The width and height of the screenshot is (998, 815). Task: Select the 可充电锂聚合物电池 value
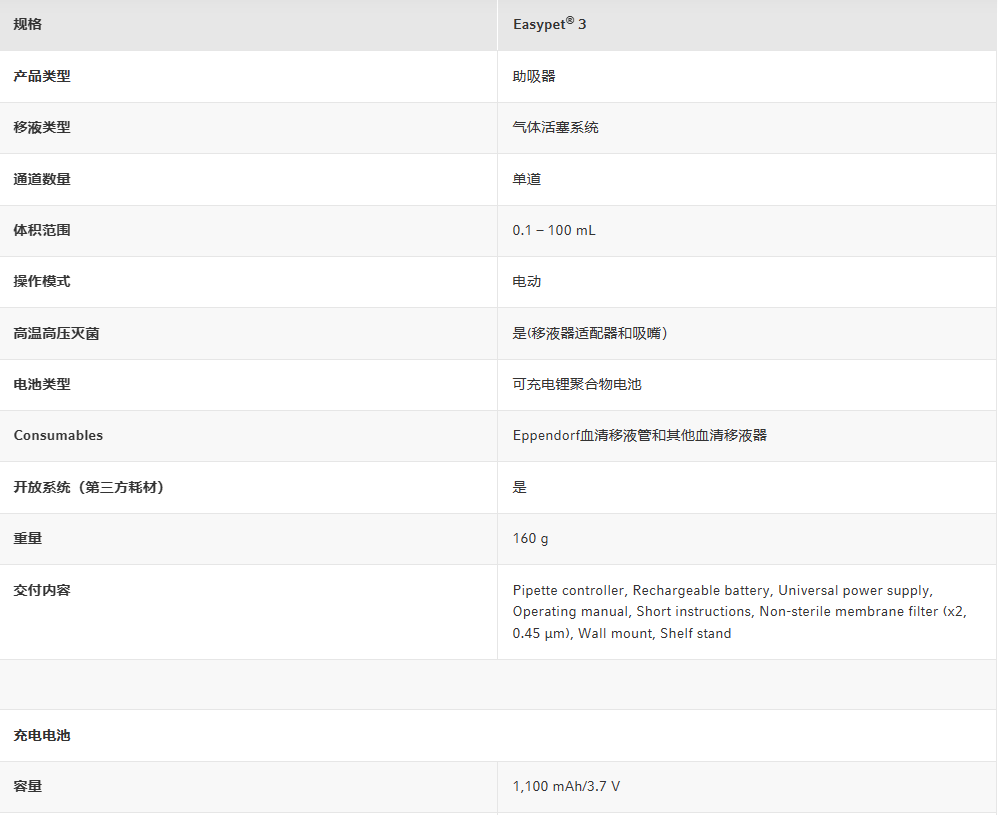point(577,385)
